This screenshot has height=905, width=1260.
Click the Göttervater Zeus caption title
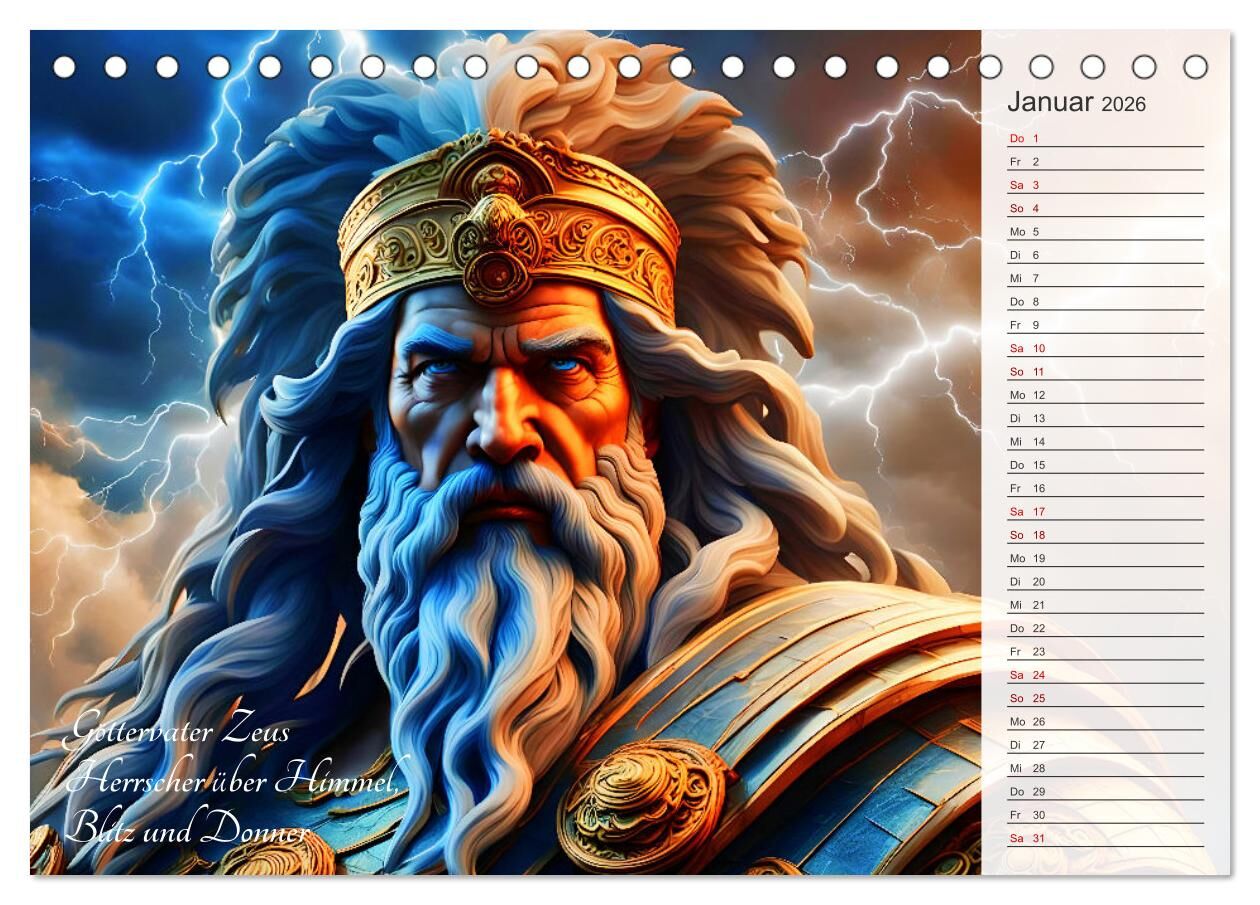177,732
